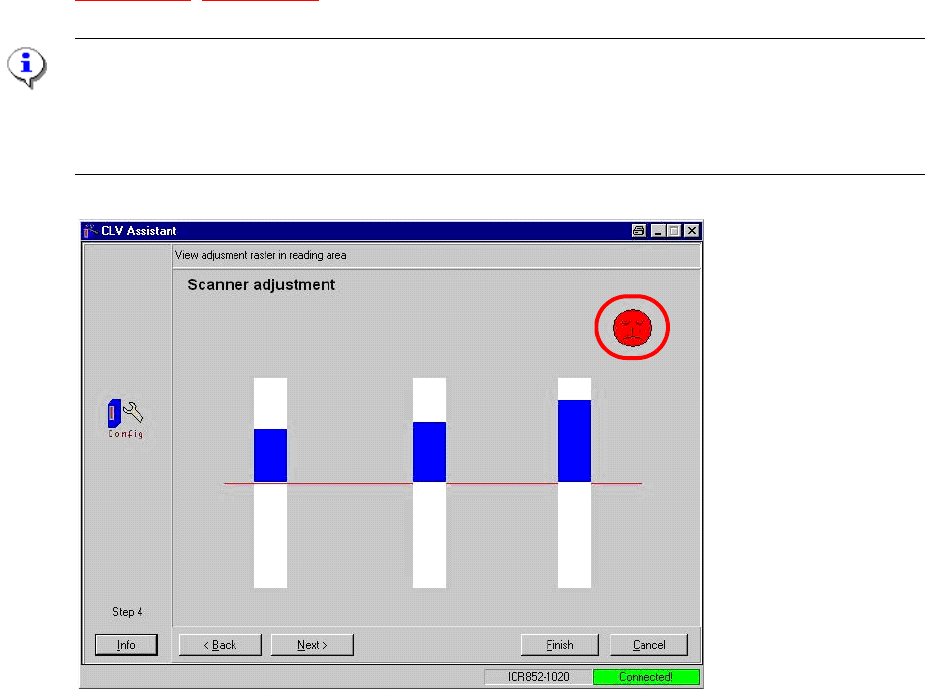
Task: Close the CLV Assistant window
Action: [x=692, y=231]
